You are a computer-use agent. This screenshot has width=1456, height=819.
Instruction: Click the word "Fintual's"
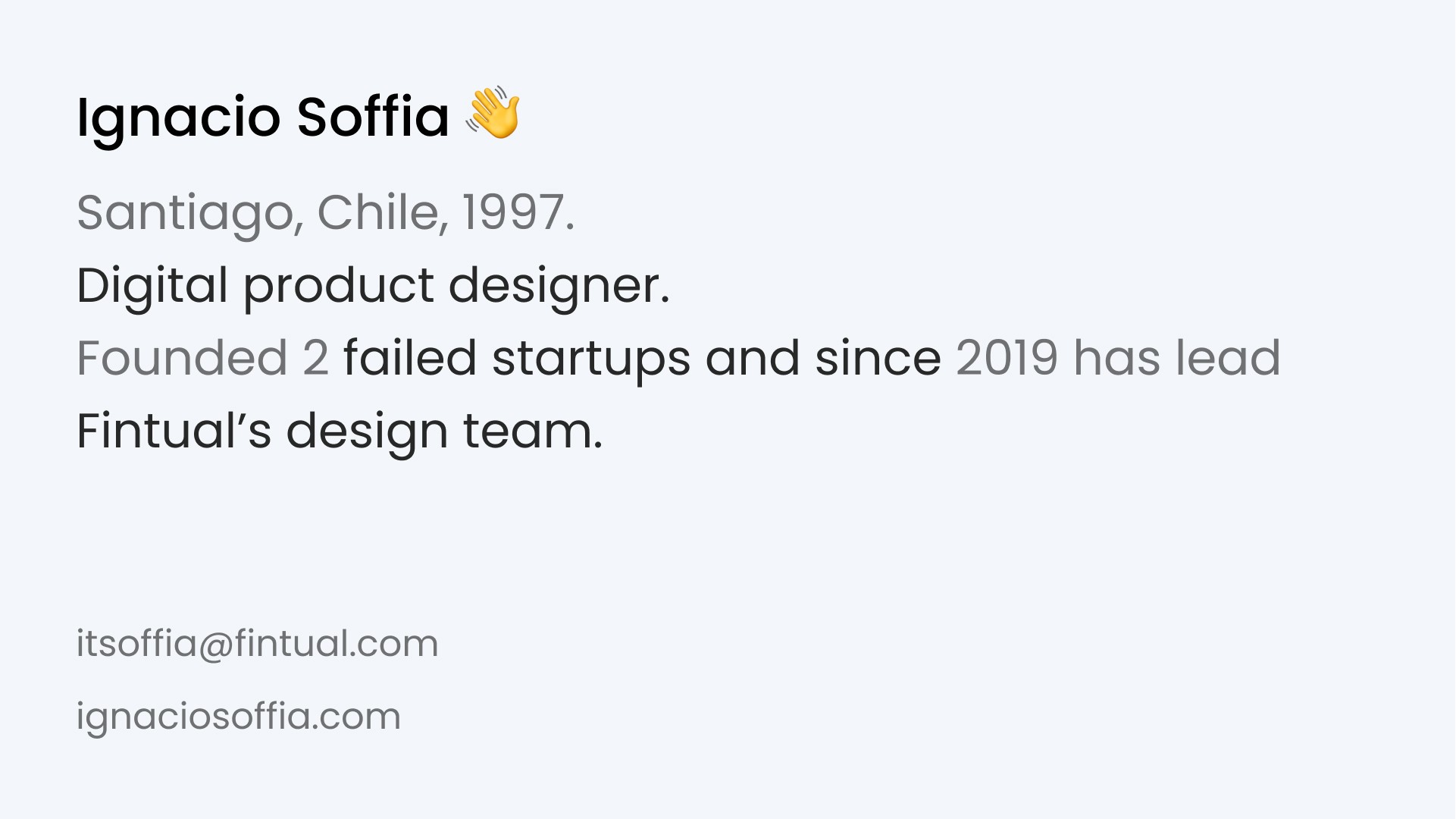(x=174, y=431)
